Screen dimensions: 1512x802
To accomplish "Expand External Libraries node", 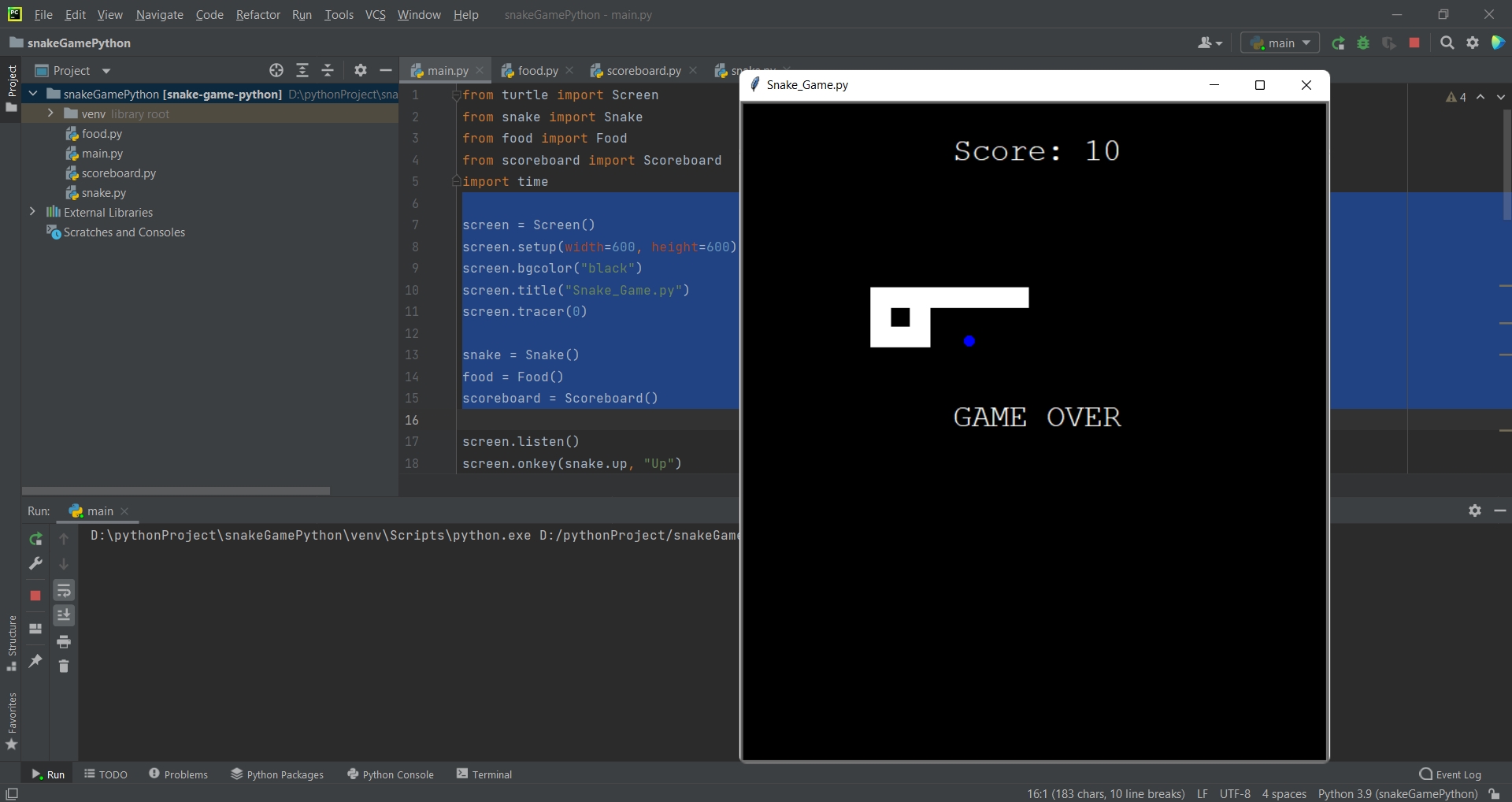I will (x=32, y=212).
